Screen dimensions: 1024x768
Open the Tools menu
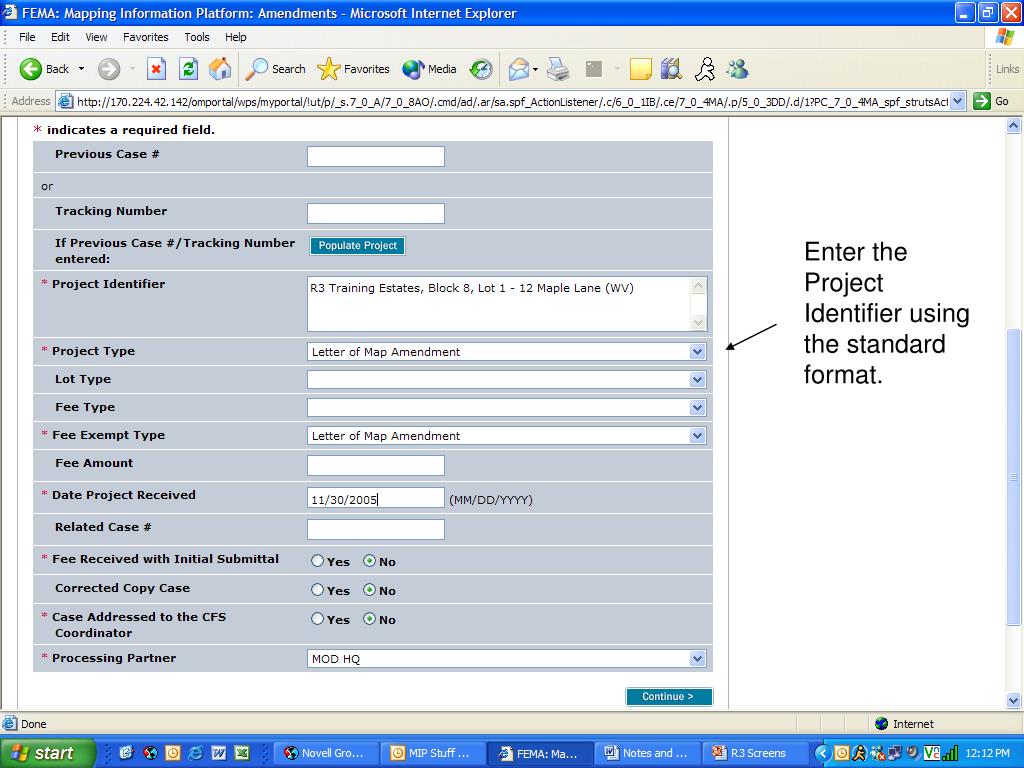point(197,37)
